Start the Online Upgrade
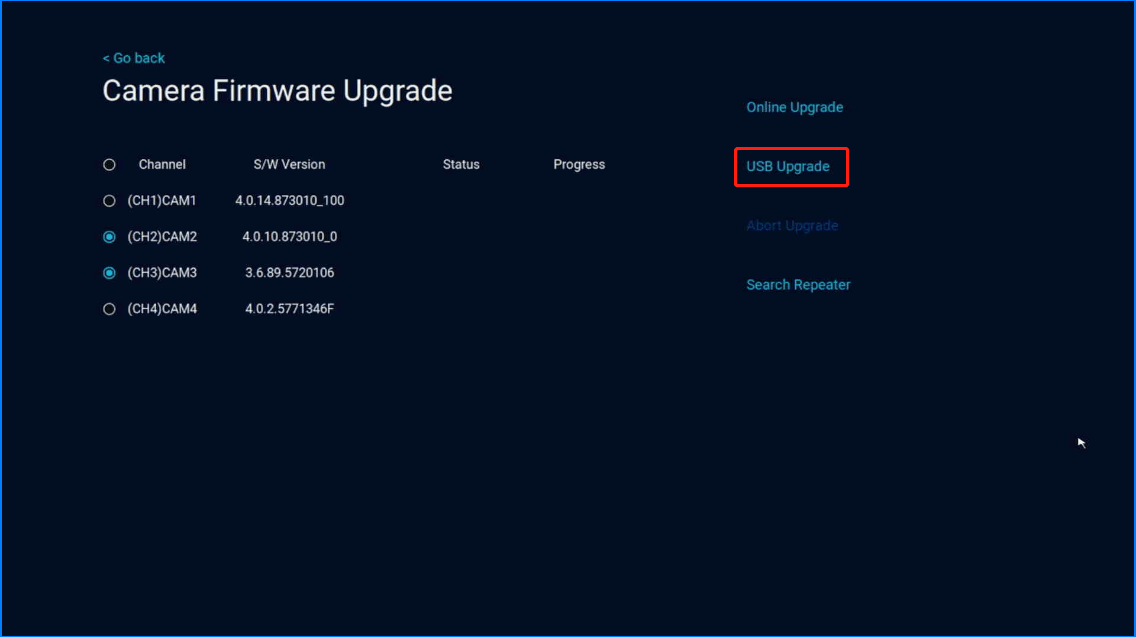Image resolution: width=1136 pixels, height=637 pixels. [x=794, y=107]
